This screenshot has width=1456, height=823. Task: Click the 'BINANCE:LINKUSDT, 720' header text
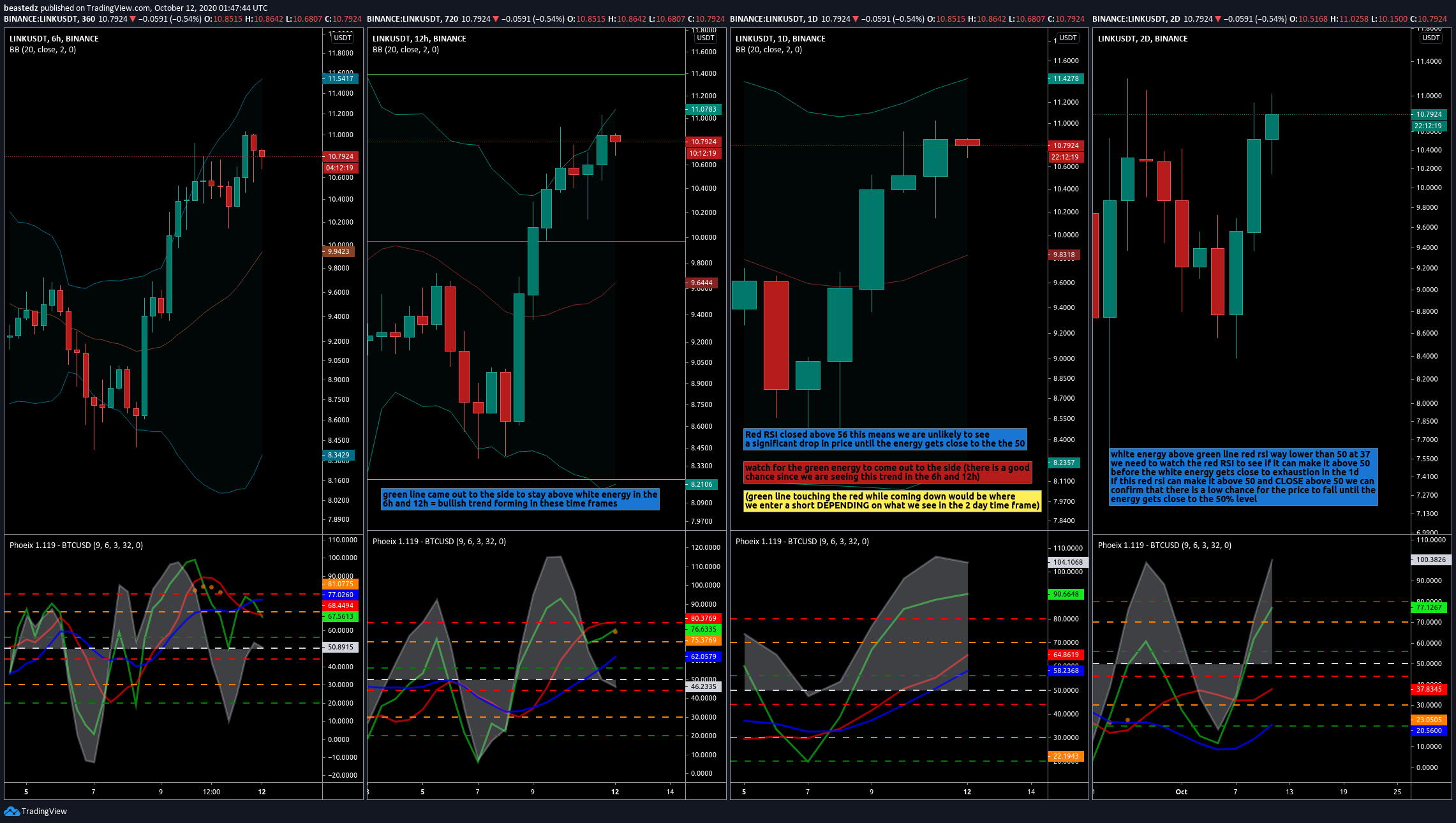412,19
